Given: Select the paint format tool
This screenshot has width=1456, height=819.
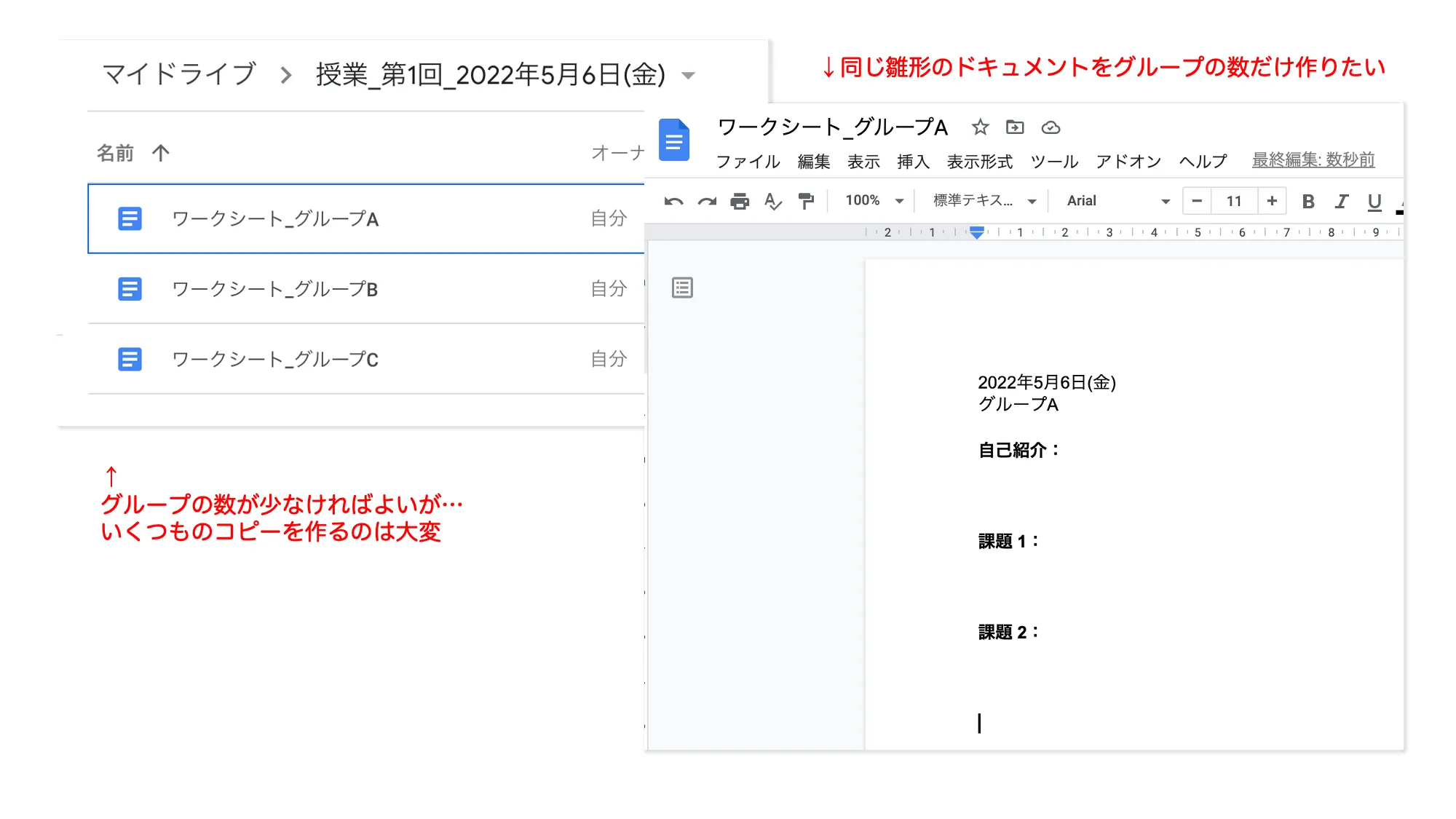Looking at the screenshot, I should tap(806, 202).
